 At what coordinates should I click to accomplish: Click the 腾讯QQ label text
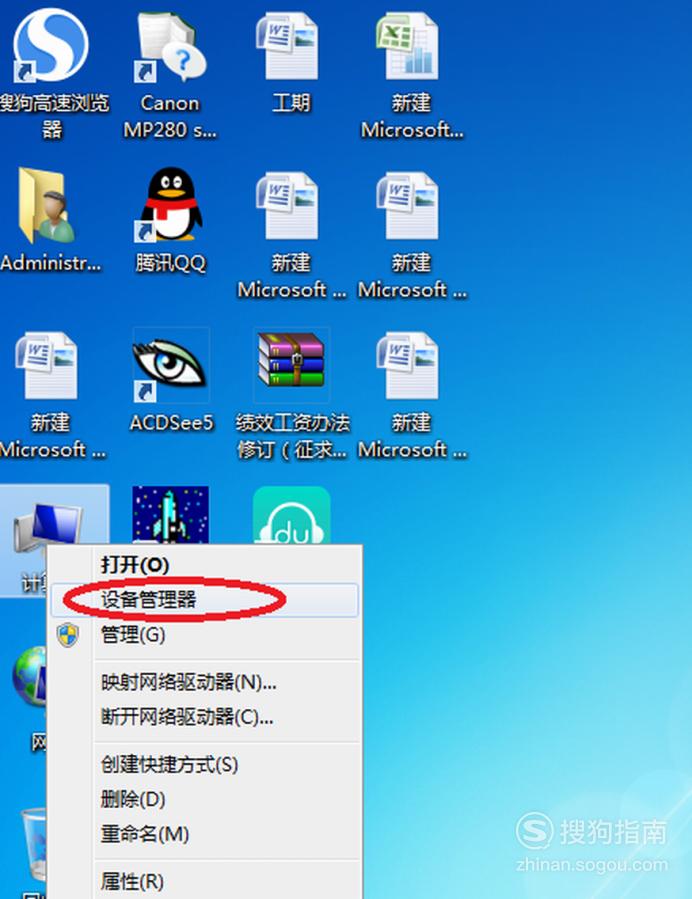click(x=170, y=263)
